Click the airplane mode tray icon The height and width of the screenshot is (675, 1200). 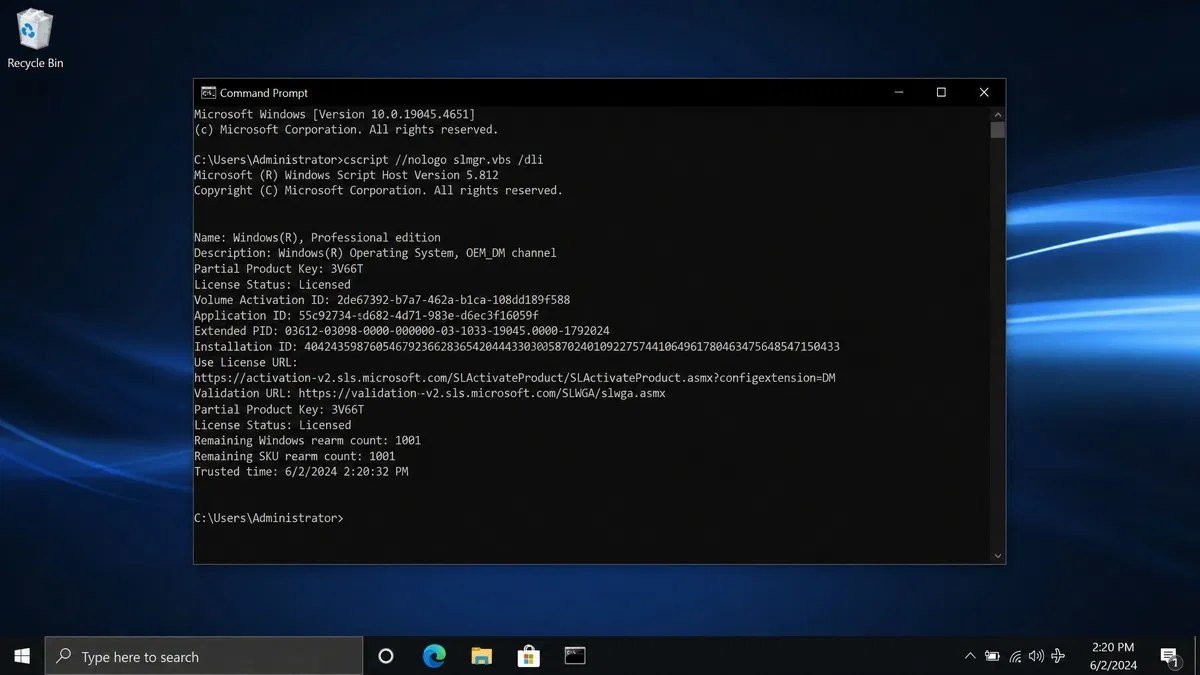click(1058, 656)
